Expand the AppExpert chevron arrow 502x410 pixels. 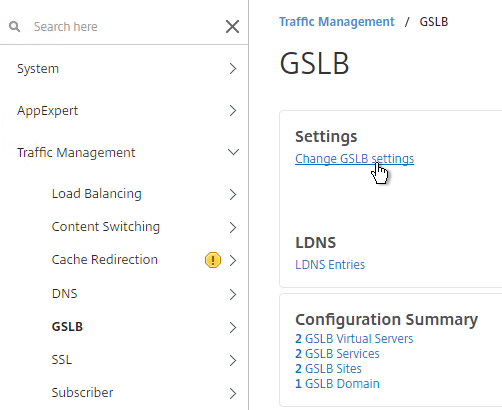click(233, 111)
